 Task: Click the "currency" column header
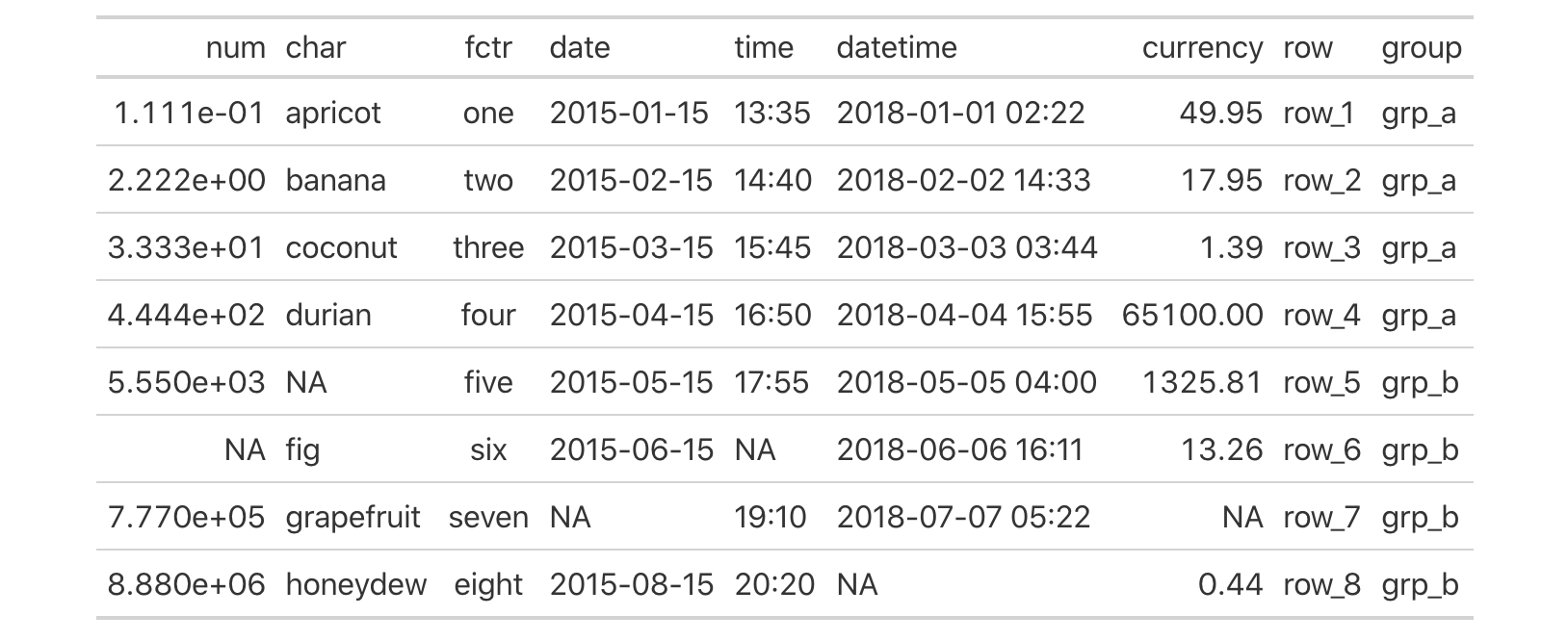point(1201,48)
